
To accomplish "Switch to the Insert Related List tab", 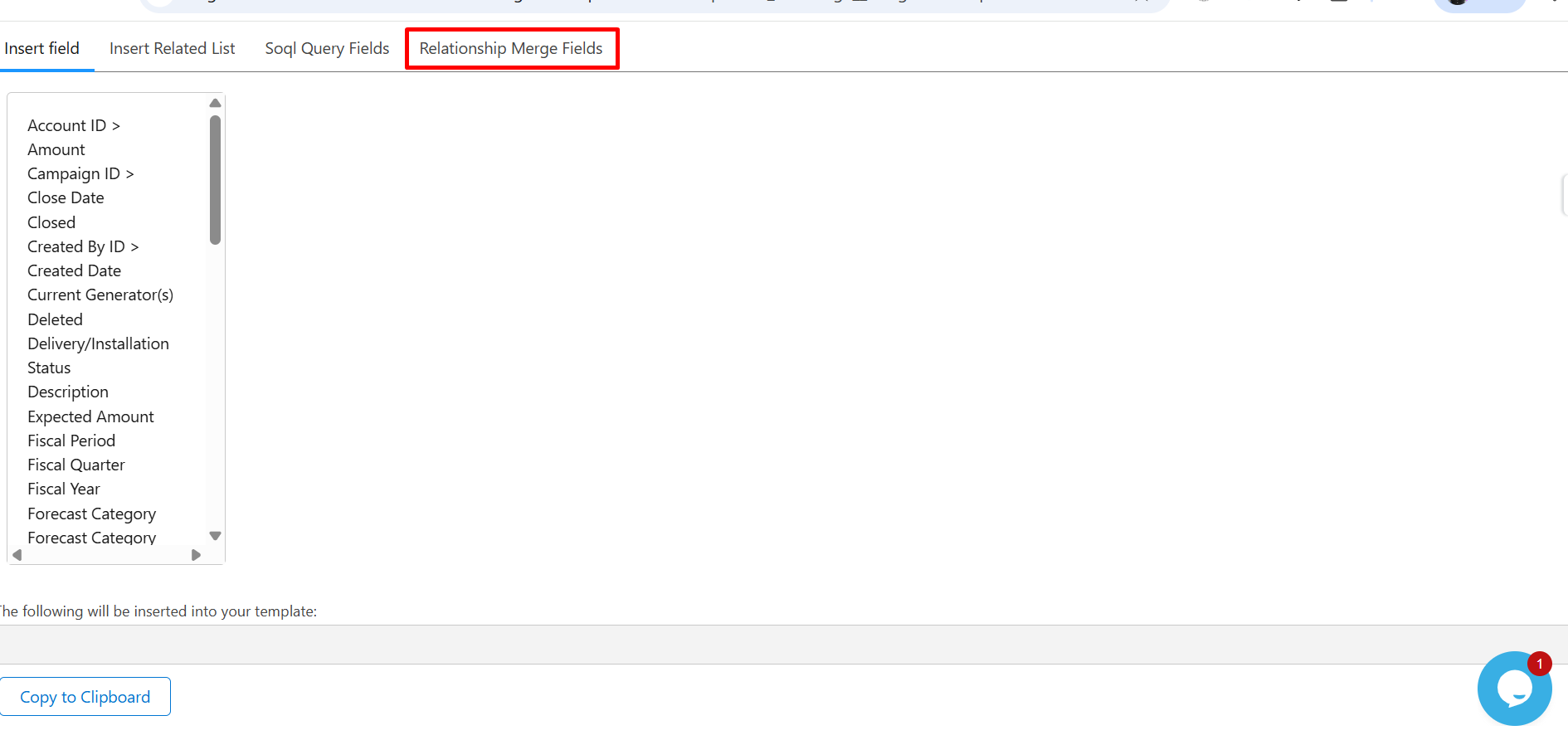I will pyautogui.click(x=172, y=48).
